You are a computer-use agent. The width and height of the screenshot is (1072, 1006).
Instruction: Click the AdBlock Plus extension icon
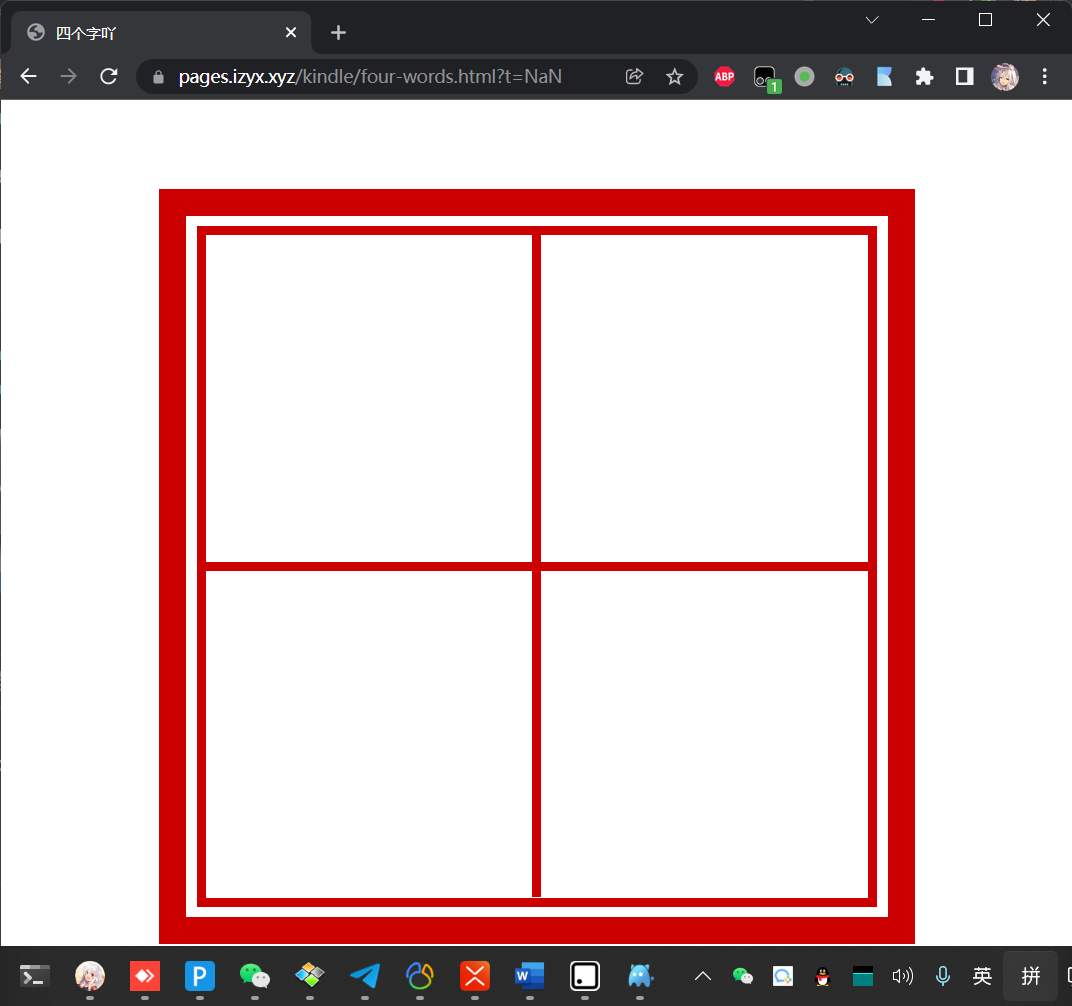(x=724, y=77)
